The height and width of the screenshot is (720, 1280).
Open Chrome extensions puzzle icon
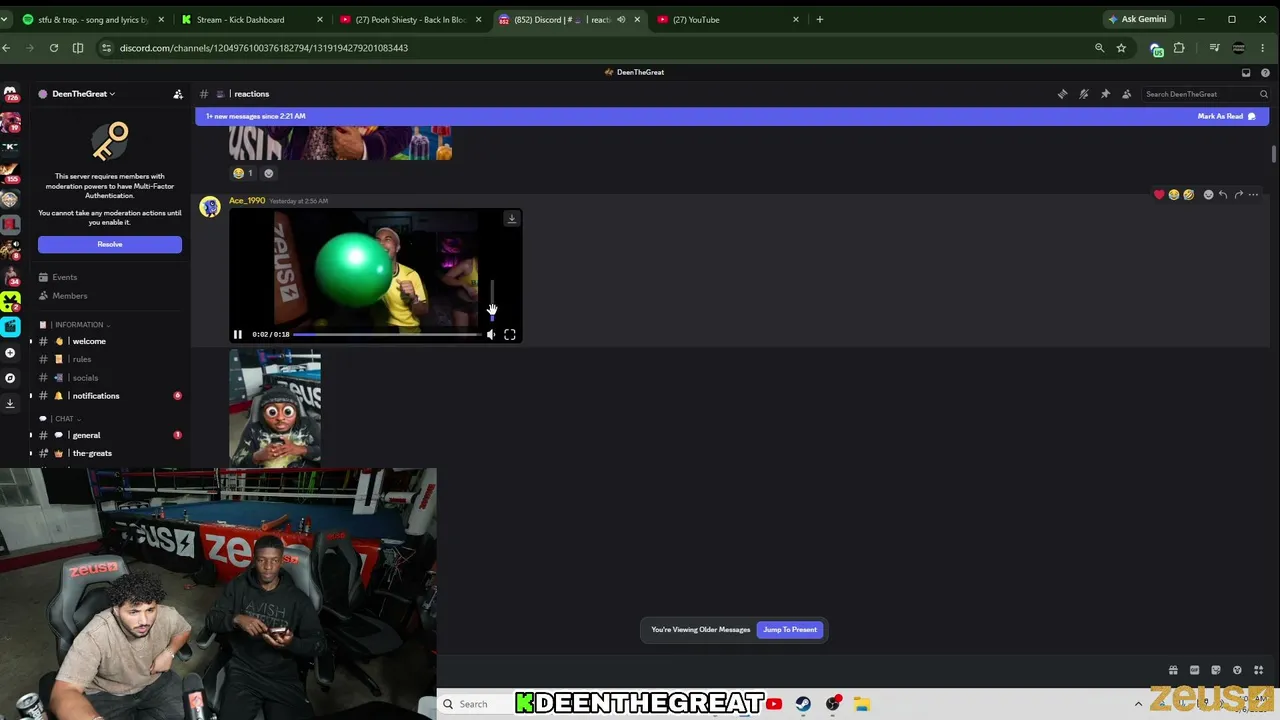pyautogui.click(x=1179, y=48)
